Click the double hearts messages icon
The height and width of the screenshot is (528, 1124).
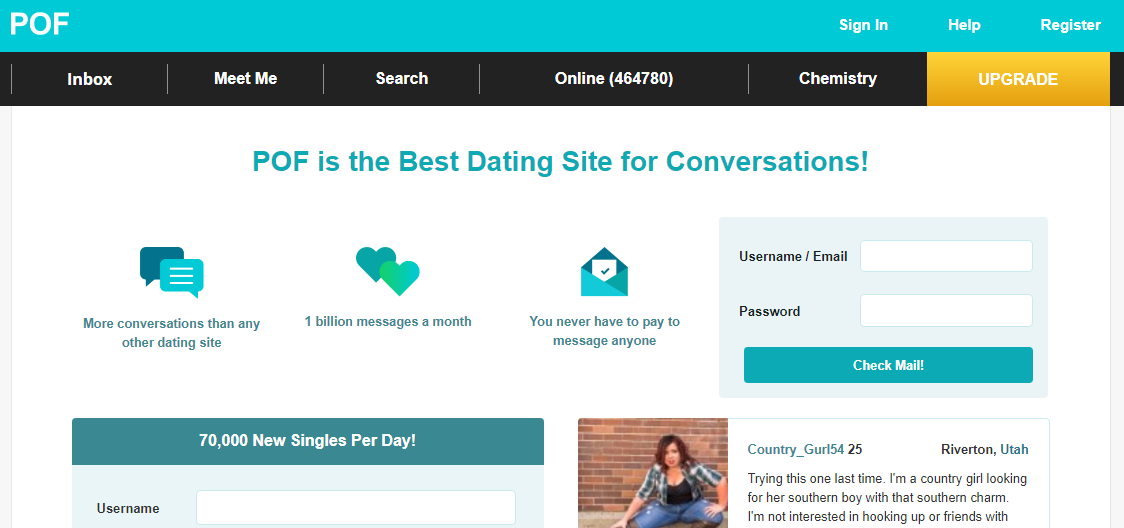[x=388, y=271]
